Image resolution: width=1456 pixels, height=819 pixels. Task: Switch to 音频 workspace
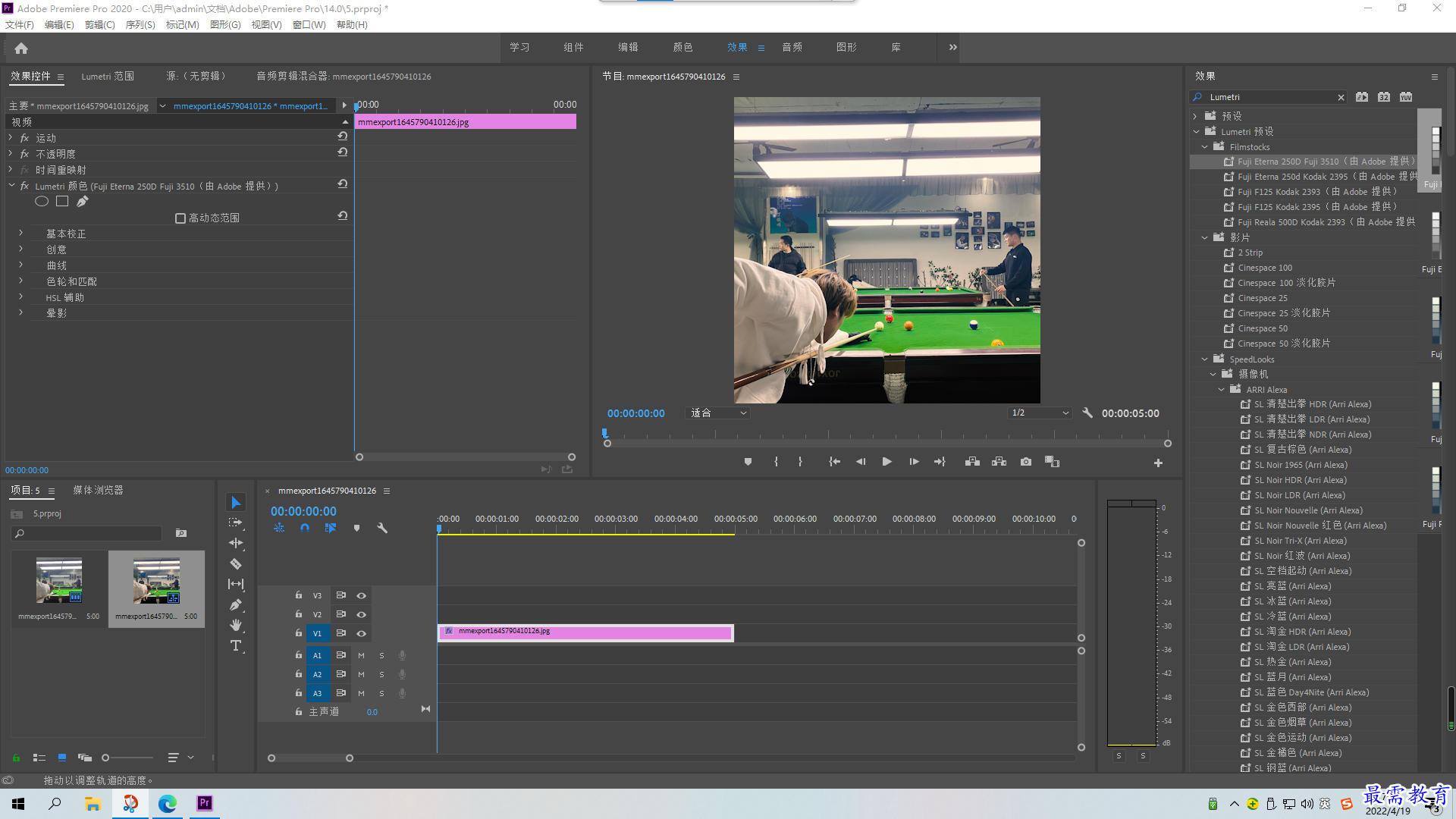792,47
